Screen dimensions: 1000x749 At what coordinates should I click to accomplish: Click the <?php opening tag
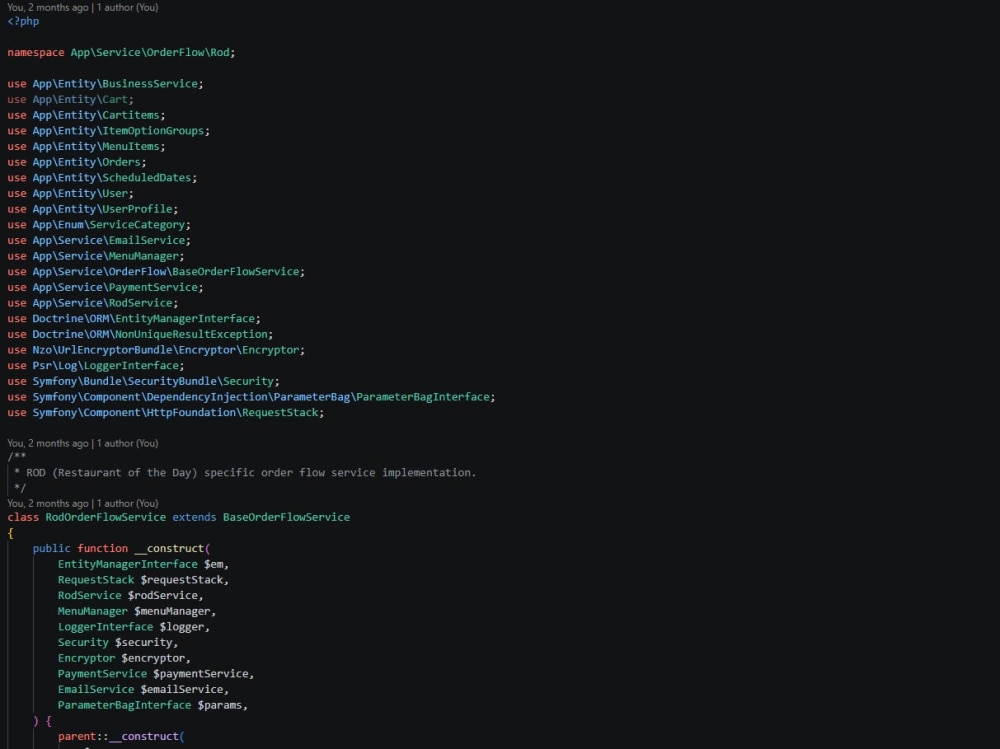point(23,21)
